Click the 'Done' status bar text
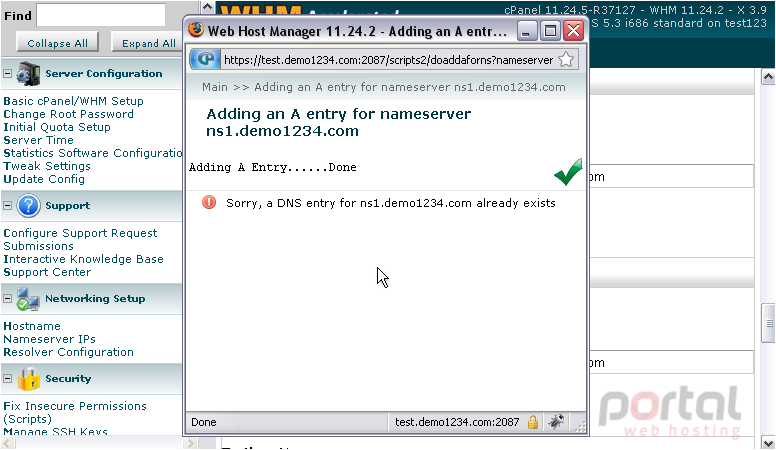Viewport: 776px width, 450px height. pos(204,422)
